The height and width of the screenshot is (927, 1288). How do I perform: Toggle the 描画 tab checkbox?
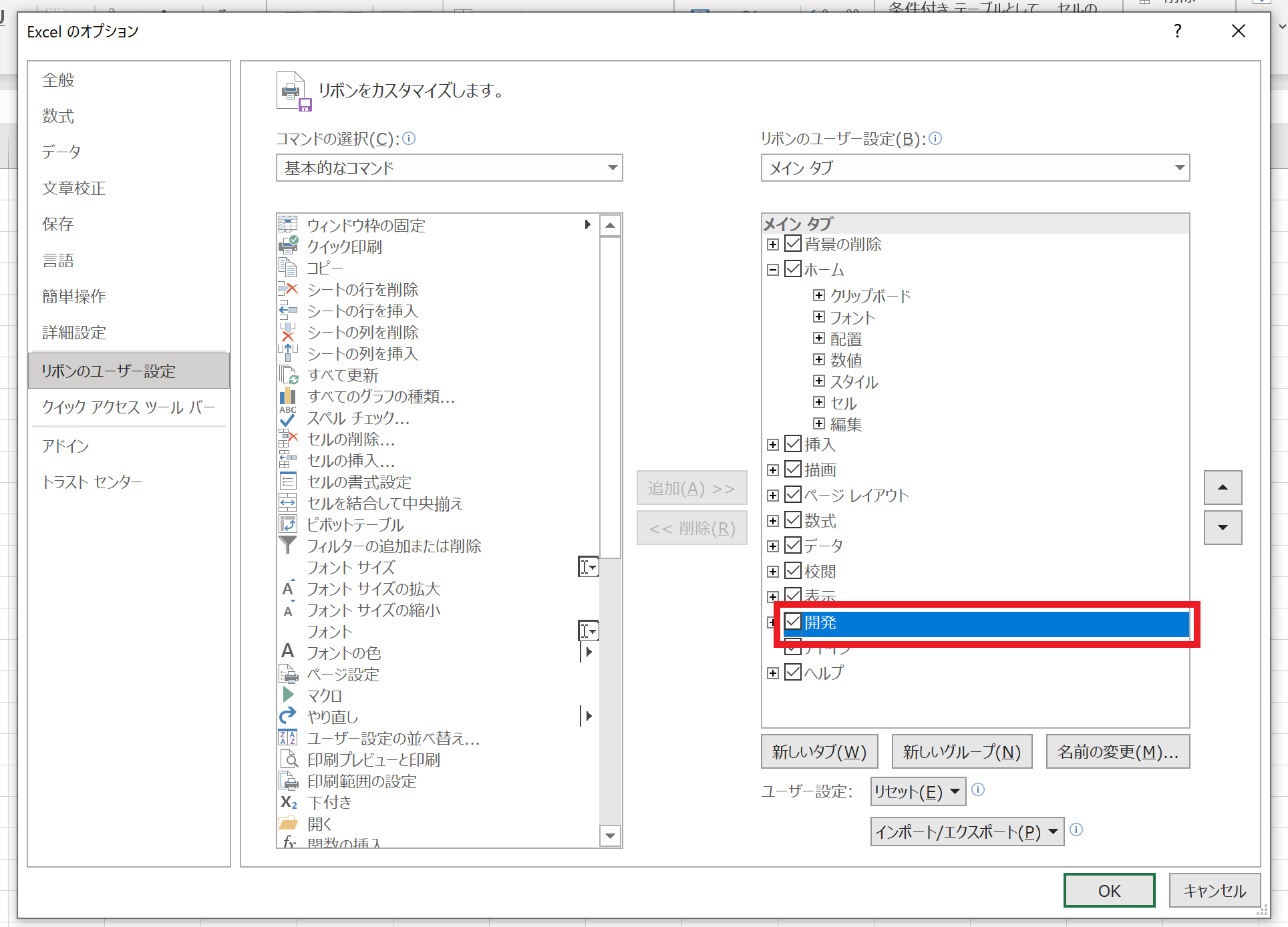[x=793, y=469]
